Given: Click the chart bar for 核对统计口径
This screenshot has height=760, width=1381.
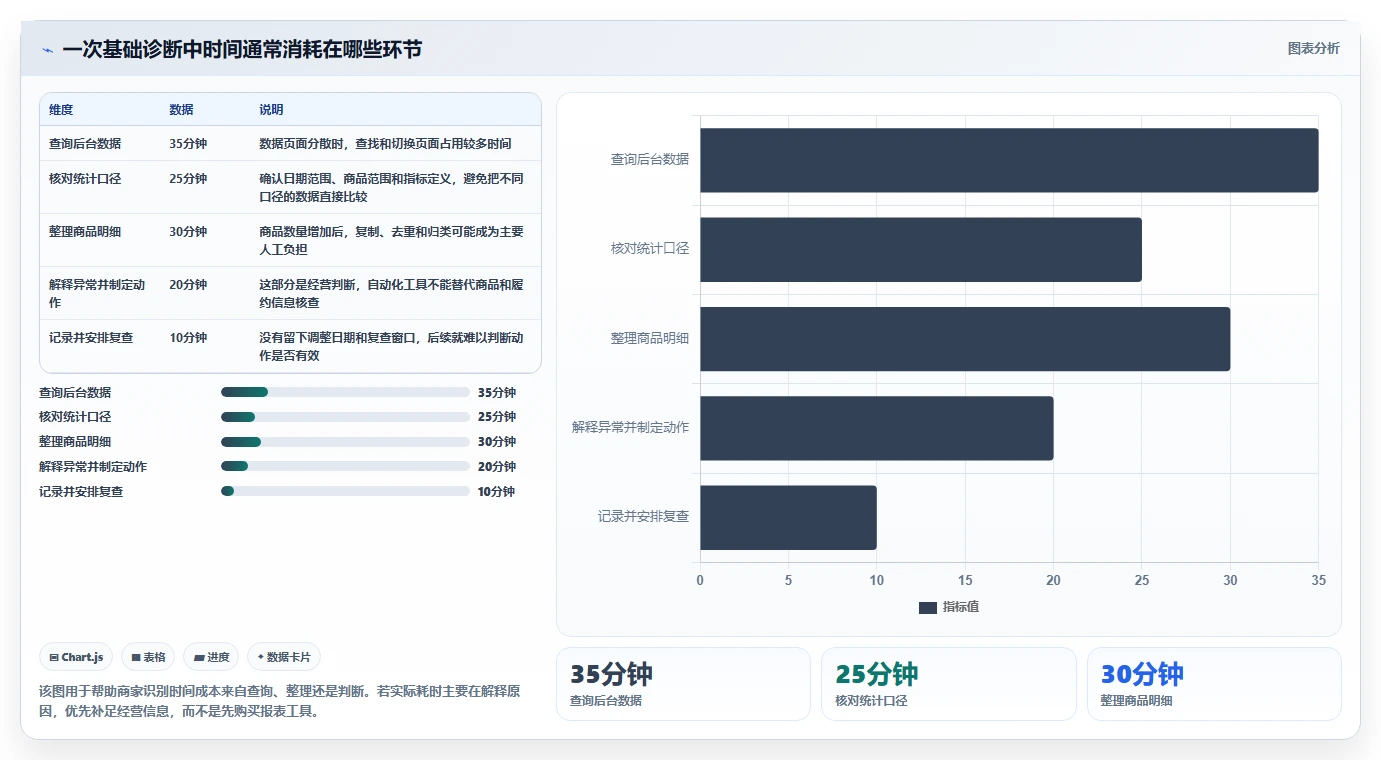Looking at the screenshot, I should click(x=921, y=249).
